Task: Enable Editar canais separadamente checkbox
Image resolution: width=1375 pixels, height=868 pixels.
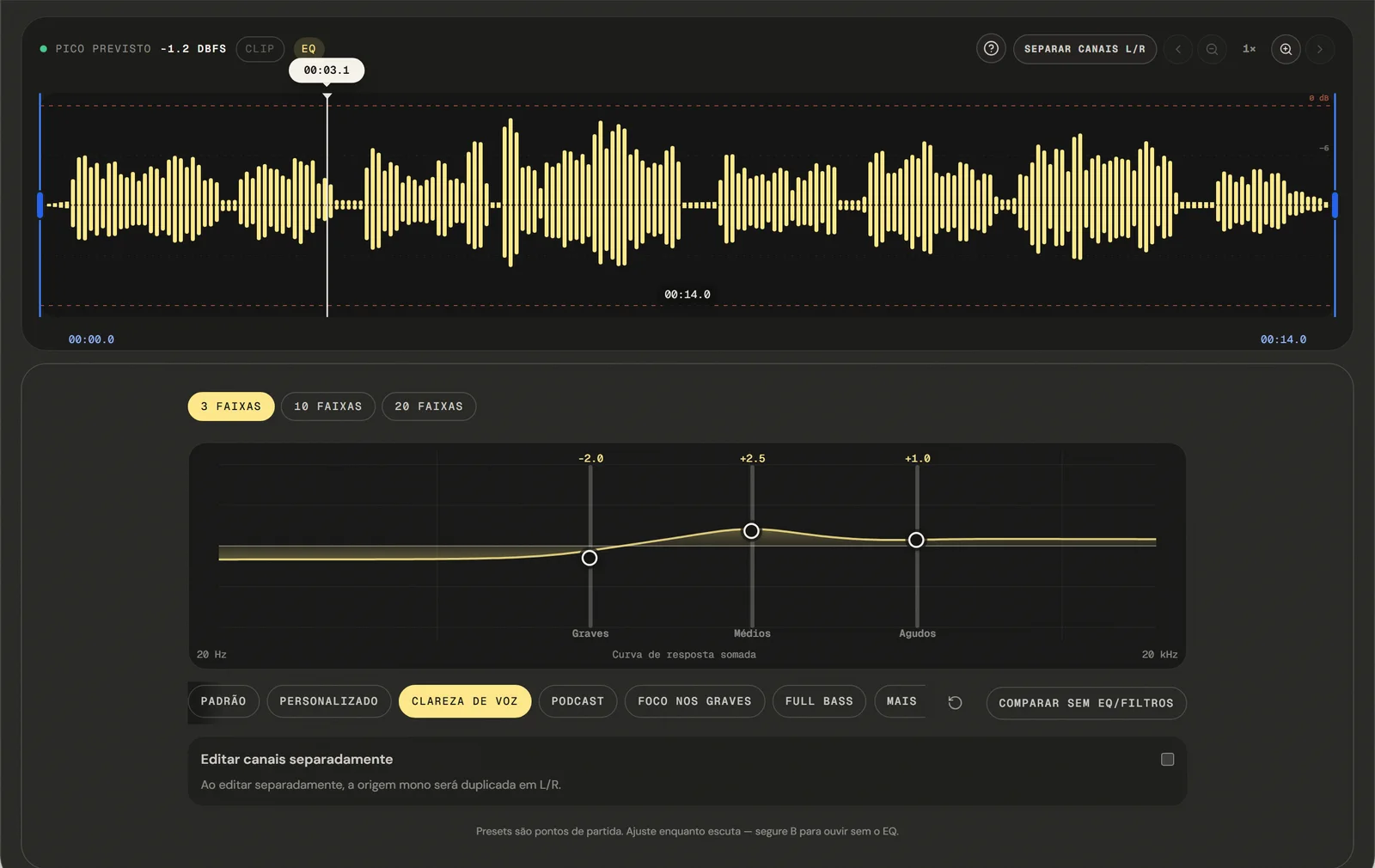Action: tap(1167, 759)
